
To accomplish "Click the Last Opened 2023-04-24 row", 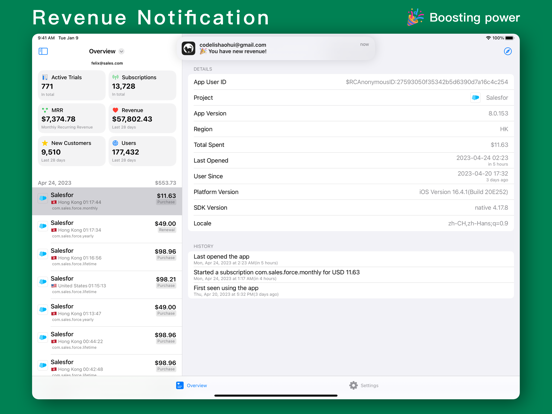I will [351, 161].
